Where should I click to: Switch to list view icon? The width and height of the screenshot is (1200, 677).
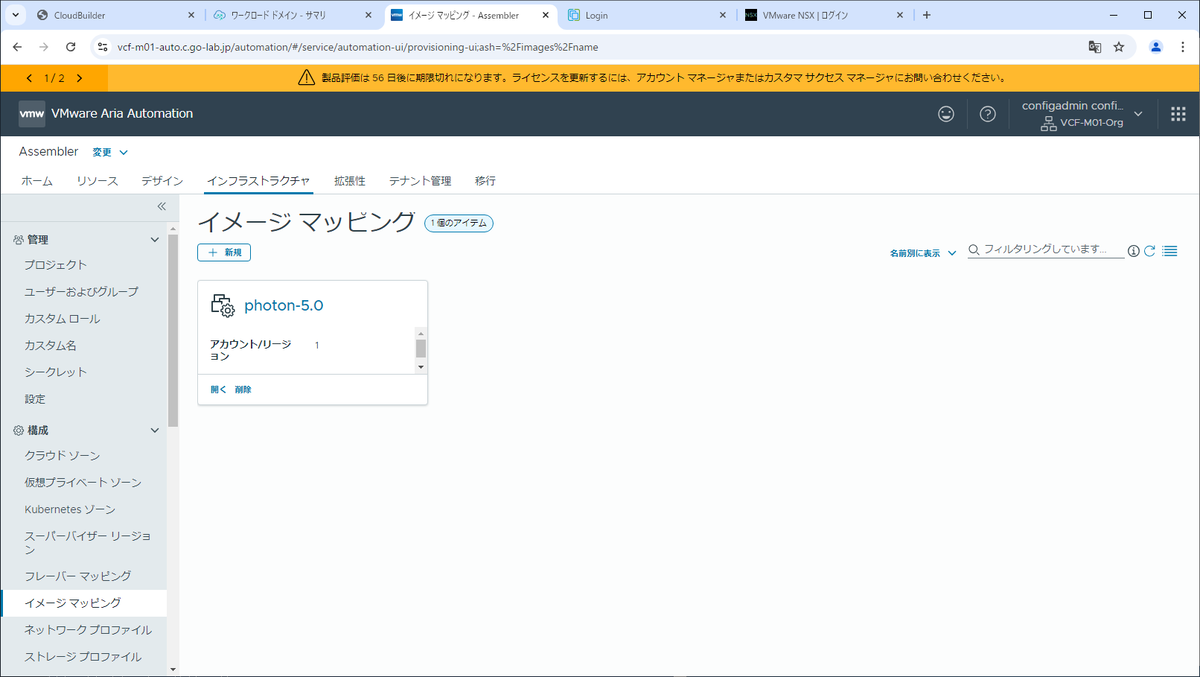(1170, 251)
